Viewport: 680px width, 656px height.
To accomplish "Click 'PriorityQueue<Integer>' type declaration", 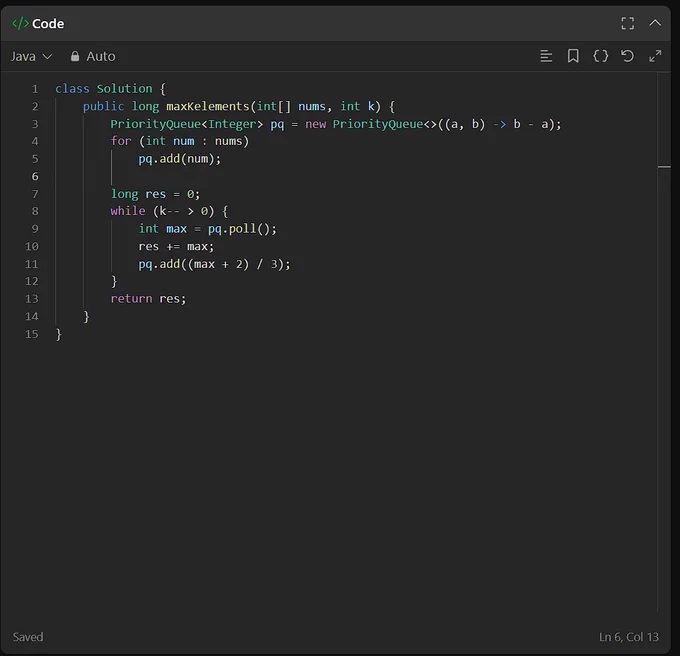I will pyautogui.click(x=186, y=124).
